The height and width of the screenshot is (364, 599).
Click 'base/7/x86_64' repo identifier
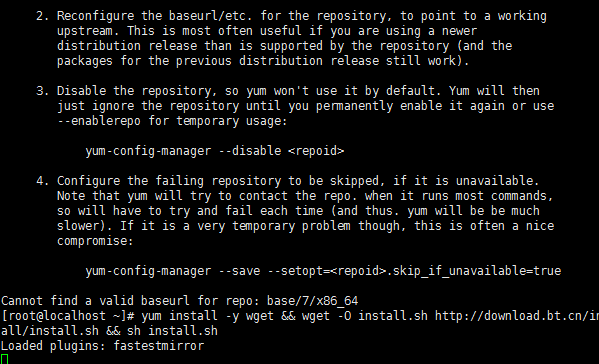click(x=312, y=301)
